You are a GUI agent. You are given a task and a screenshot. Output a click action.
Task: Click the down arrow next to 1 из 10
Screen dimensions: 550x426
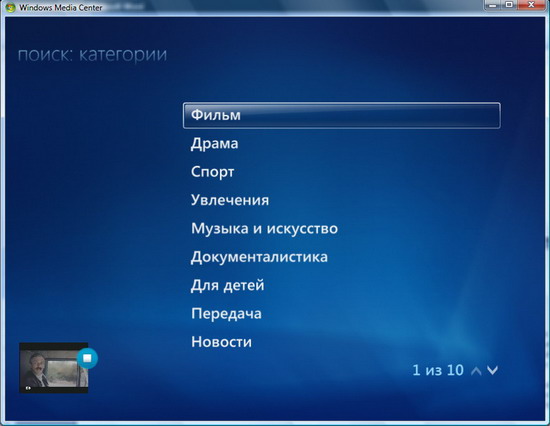492,370
